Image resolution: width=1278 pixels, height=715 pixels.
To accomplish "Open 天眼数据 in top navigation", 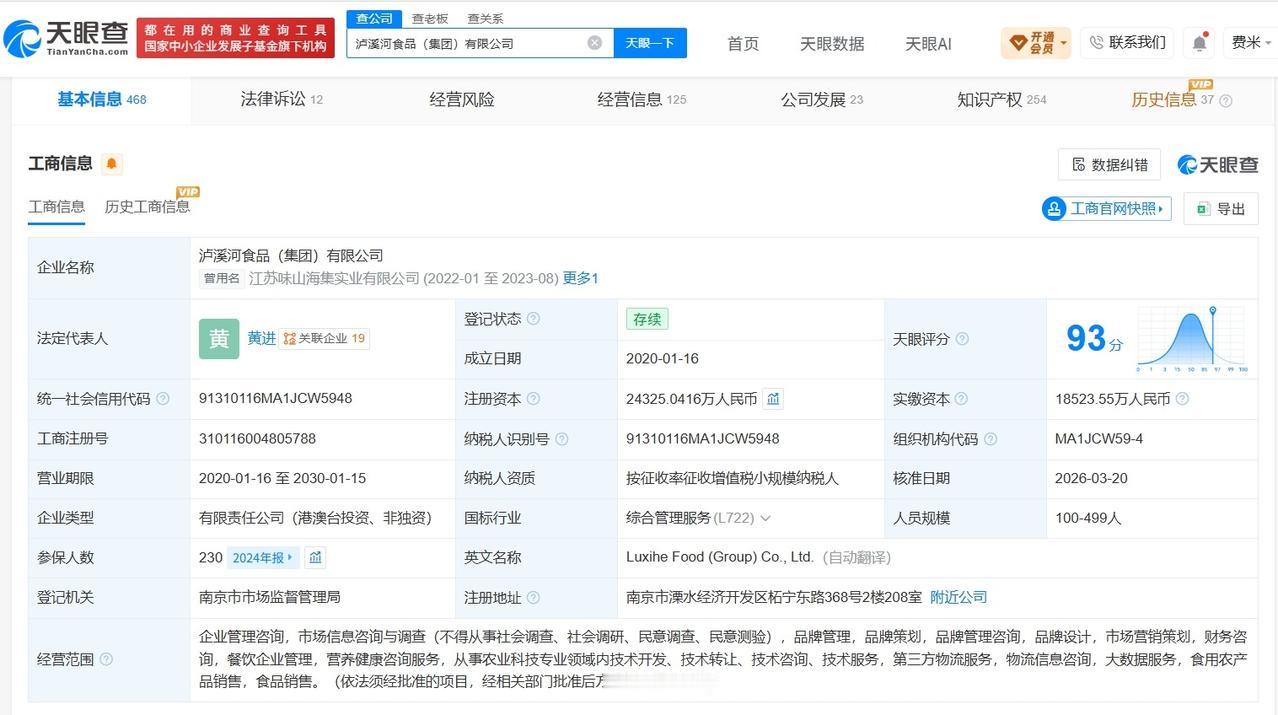I will coord(832,43).
